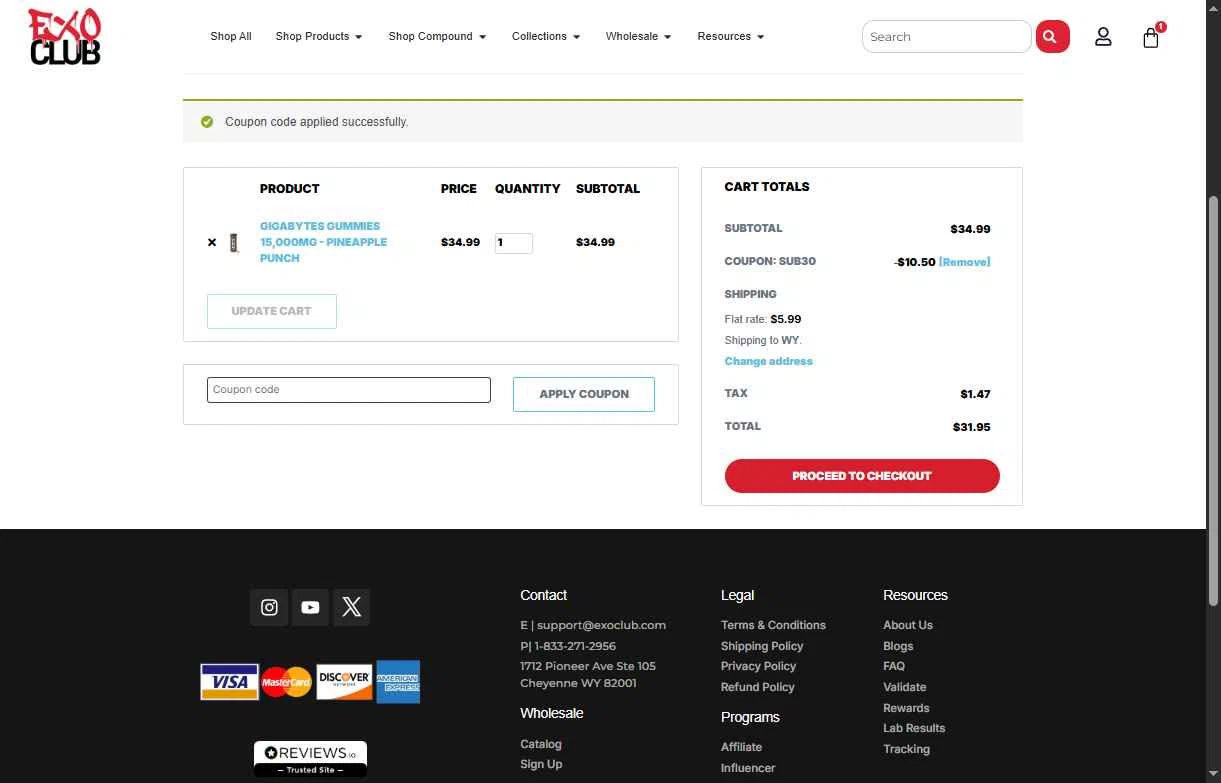Remove Gigabytes Gummies item with X

pos(212,242)
